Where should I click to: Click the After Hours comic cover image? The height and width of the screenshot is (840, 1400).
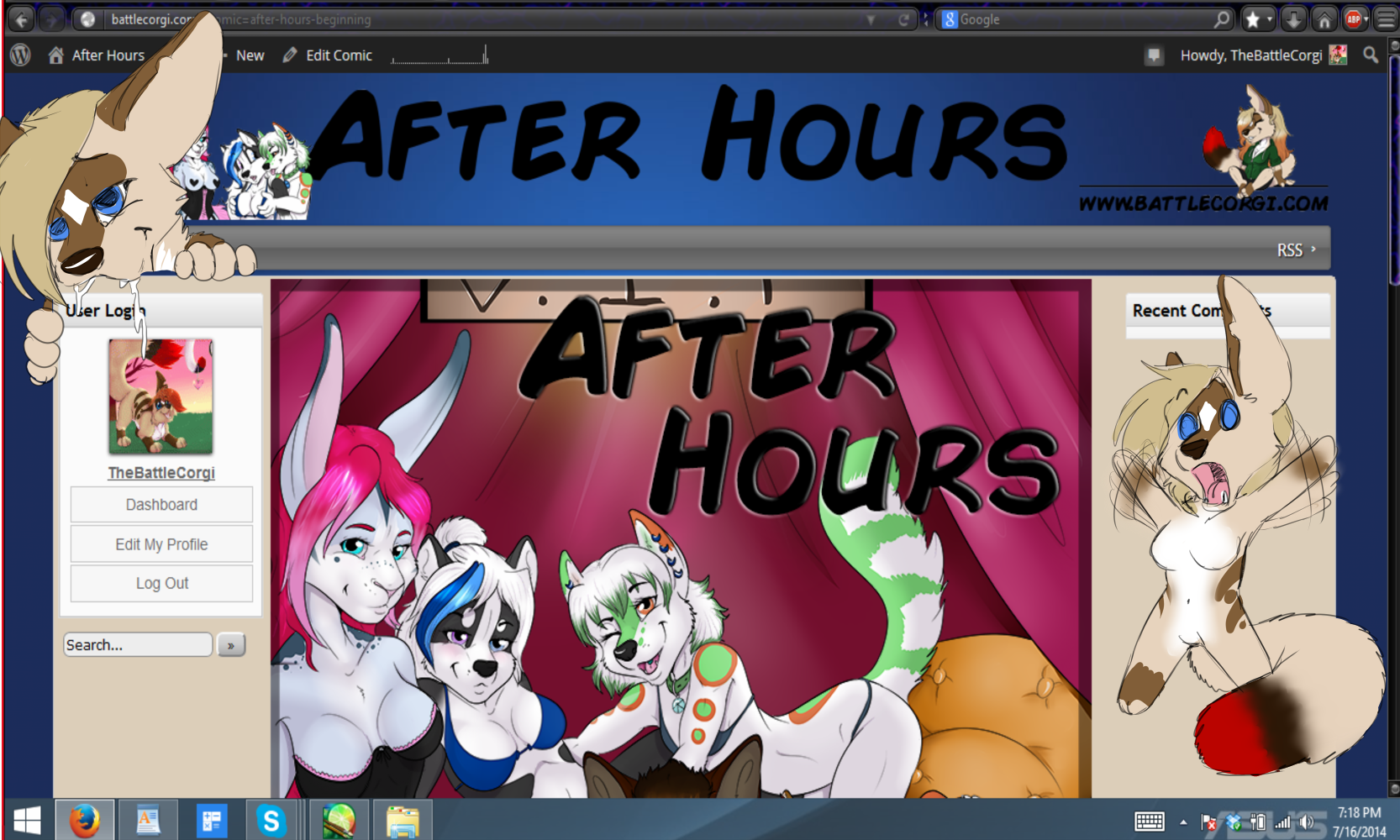click(681, 538)
